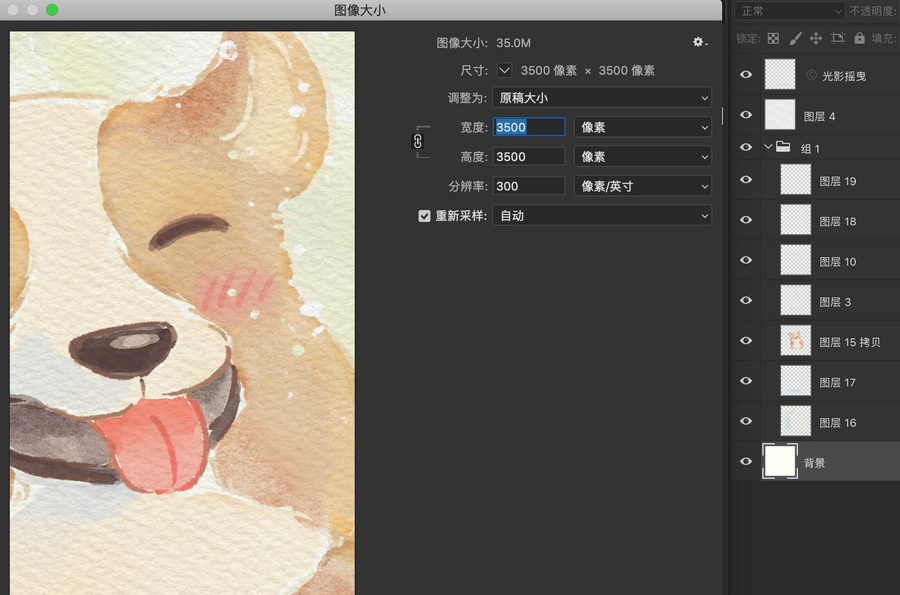900x595 pixels.
Task: Click the folder icon of 组 1
Action: click(x=783, y=147)
